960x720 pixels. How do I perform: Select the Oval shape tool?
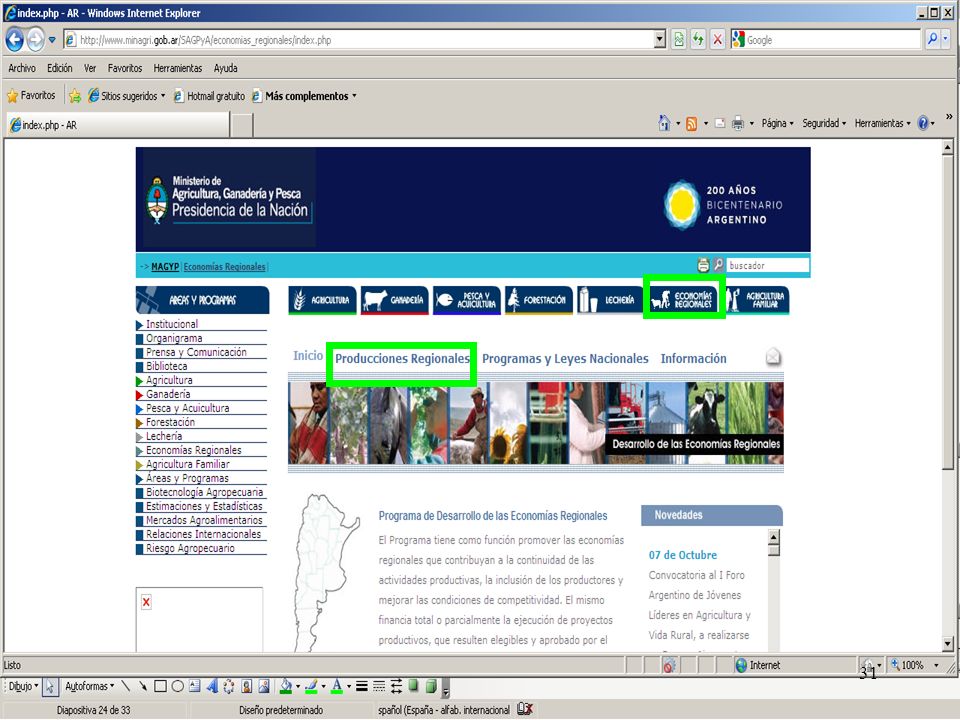(178, 686)
